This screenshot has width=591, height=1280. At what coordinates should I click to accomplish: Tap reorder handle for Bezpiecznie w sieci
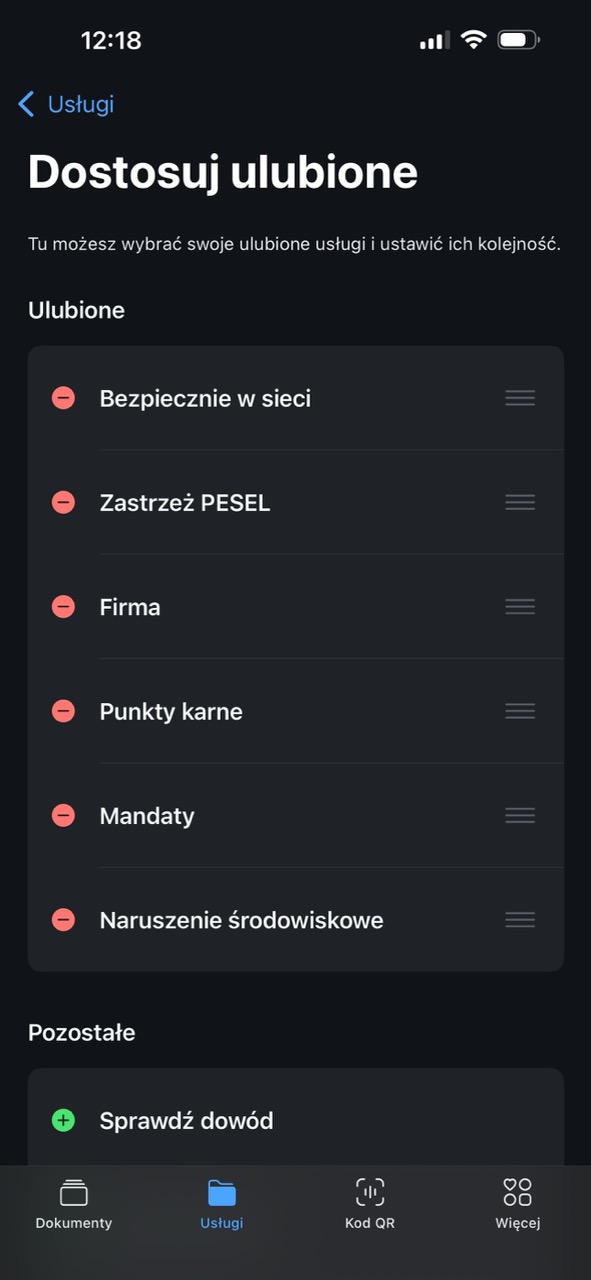(520, 398)
